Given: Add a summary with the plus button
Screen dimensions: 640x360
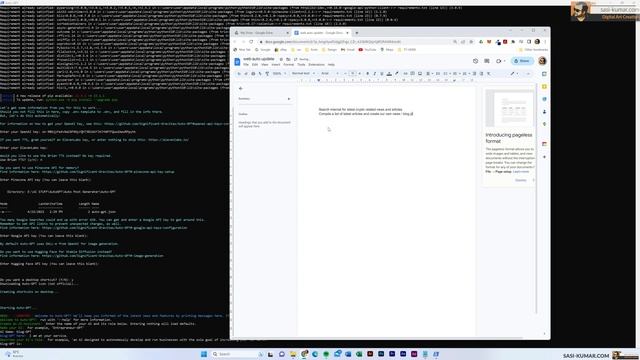Looking at the screenshot, I should click(x=289, y=99).
